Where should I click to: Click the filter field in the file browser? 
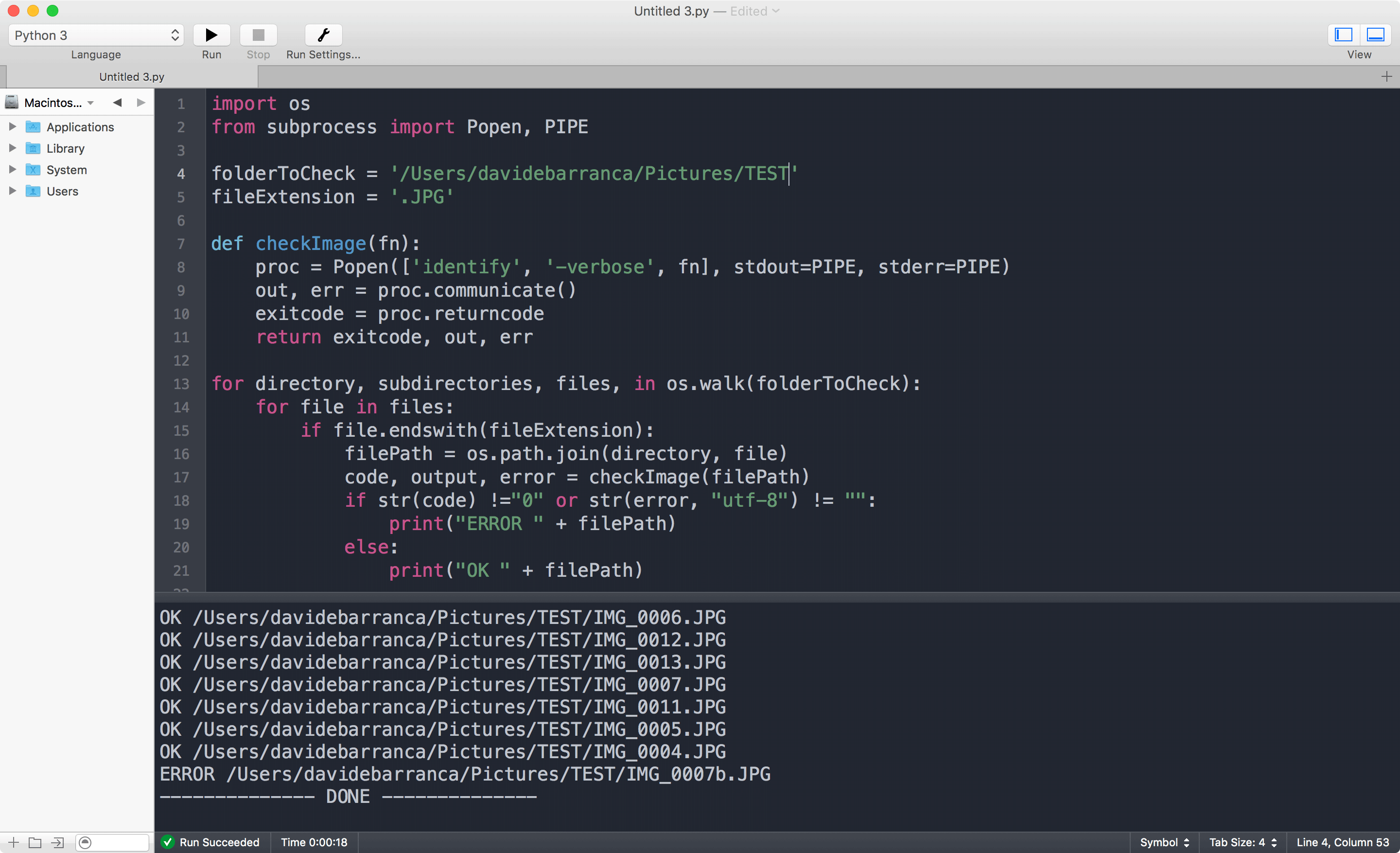click(111, 843)
